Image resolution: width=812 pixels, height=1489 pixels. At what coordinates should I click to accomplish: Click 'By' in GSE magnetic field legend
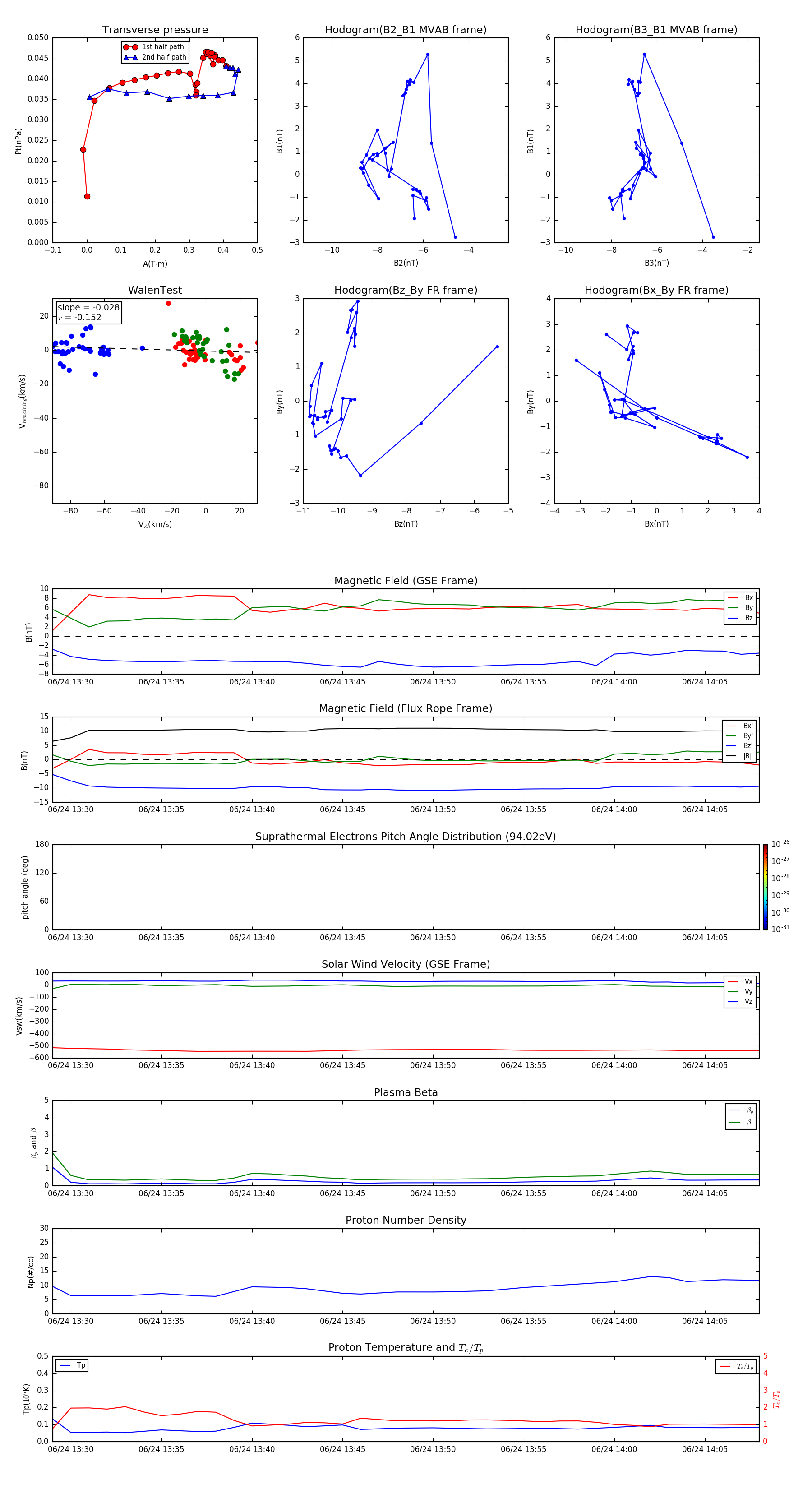click(741, 607)
